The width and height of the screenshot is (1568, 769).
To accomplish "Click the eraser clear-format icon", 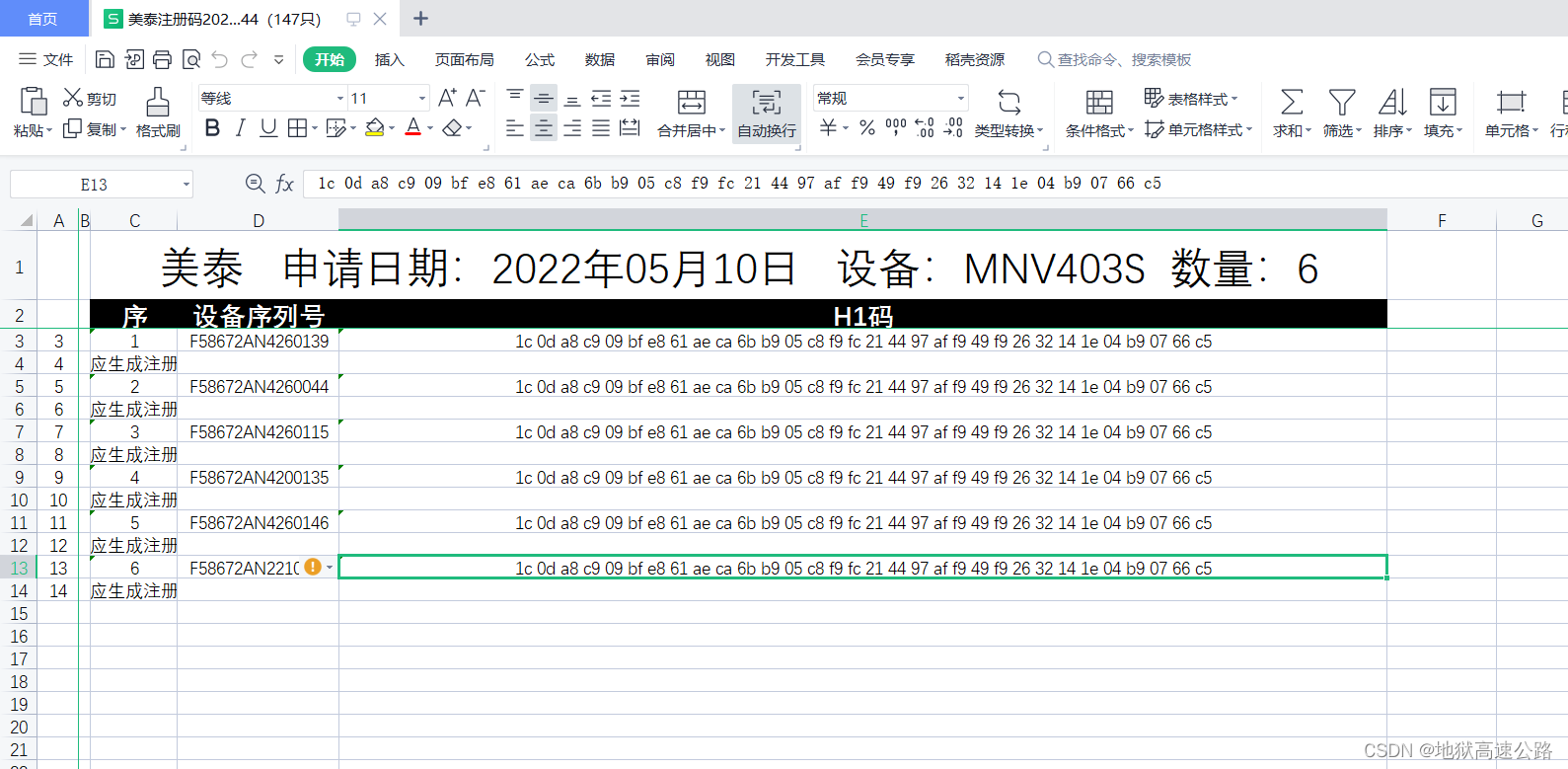I will pyautogui.click(x=452, y=128).
